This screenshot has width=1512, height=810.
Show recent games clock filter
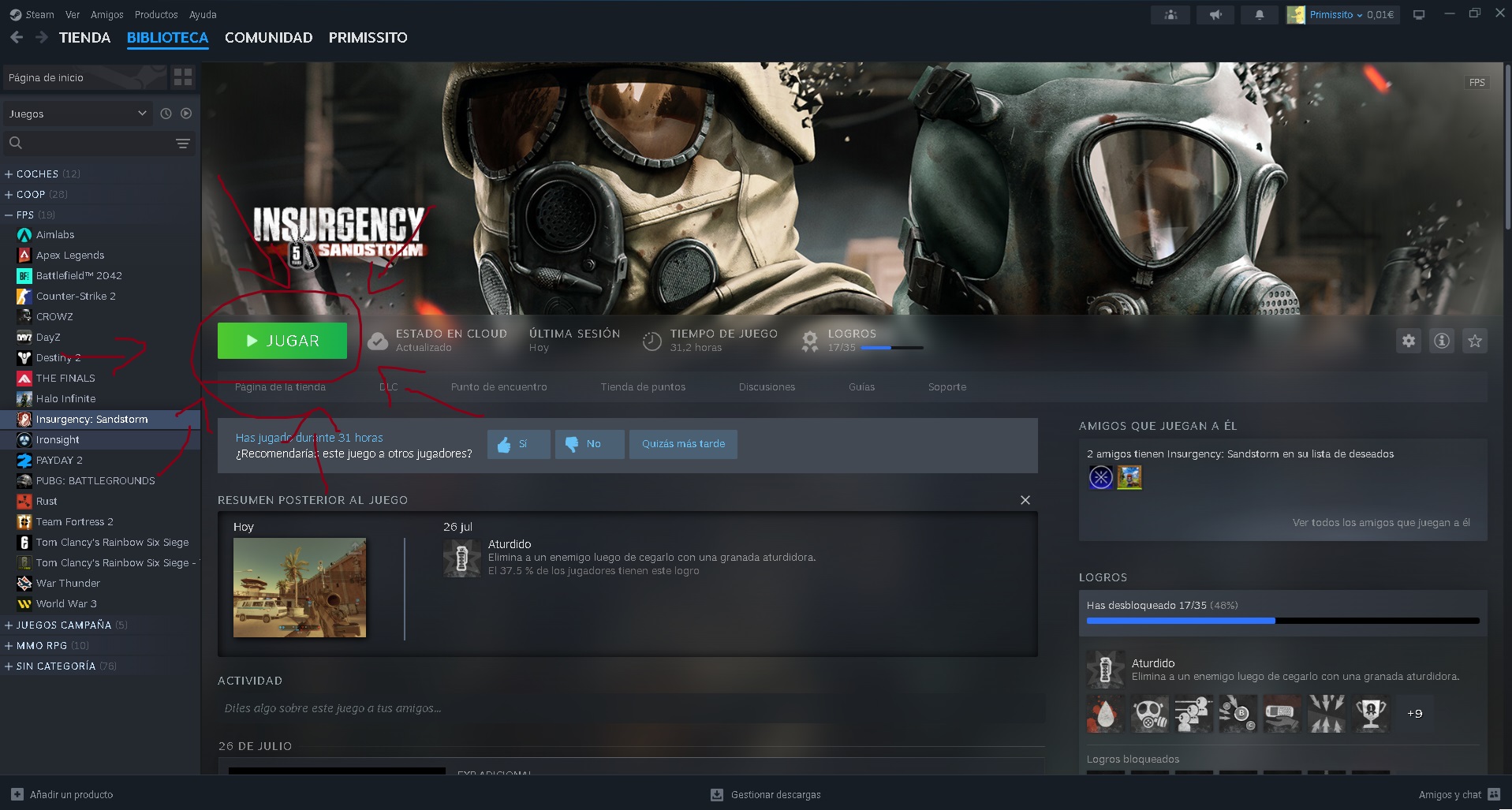click(x=166, y=114)
